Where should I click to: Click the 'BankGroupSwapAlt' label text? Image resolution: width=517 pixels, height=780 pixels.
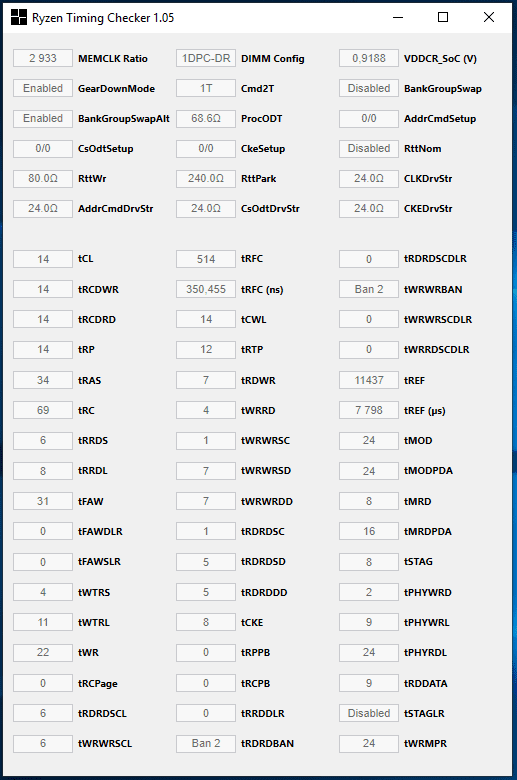tap(124, 119)
